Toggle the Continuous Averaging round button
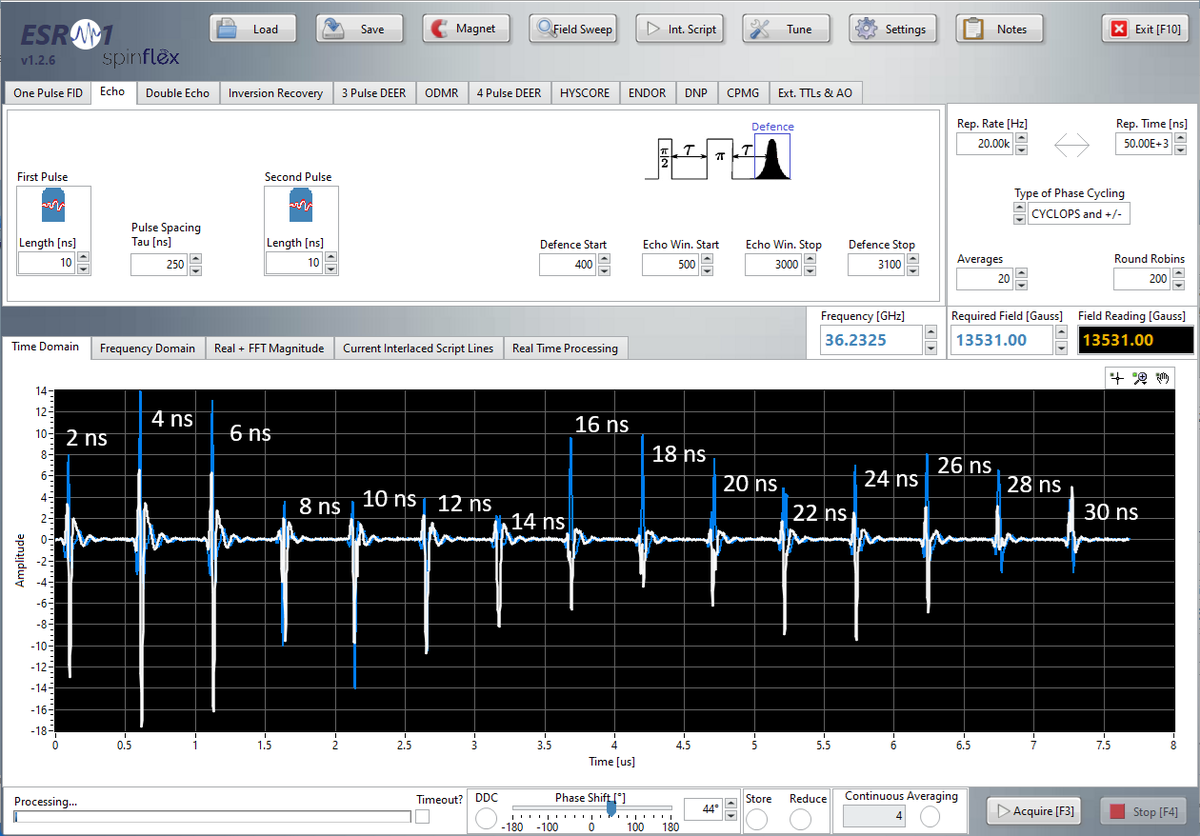This screenshot has width=1200, height=836. (x=929, y=816)
